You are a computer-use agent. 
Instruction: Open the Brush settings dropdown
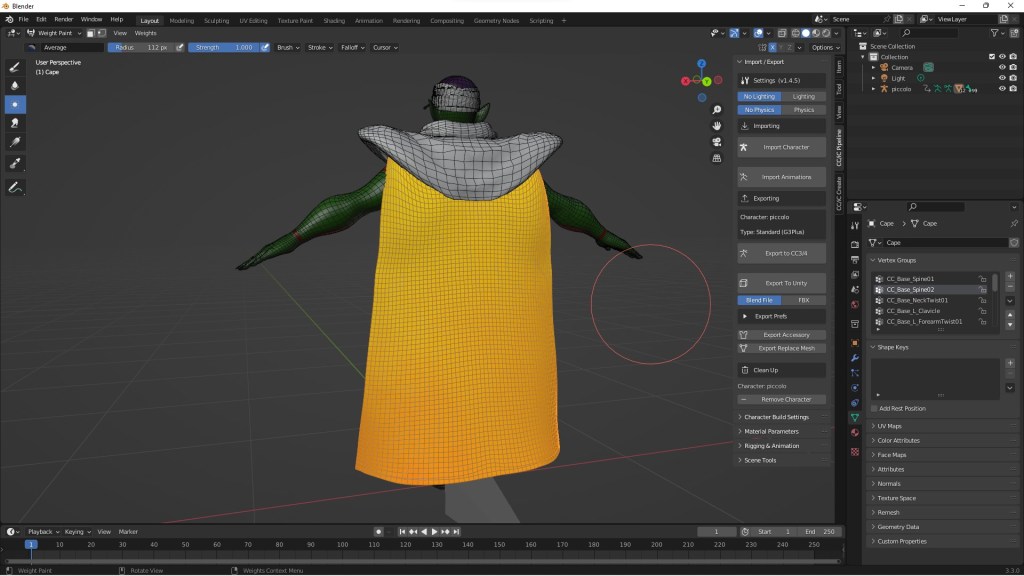(288, 47)
